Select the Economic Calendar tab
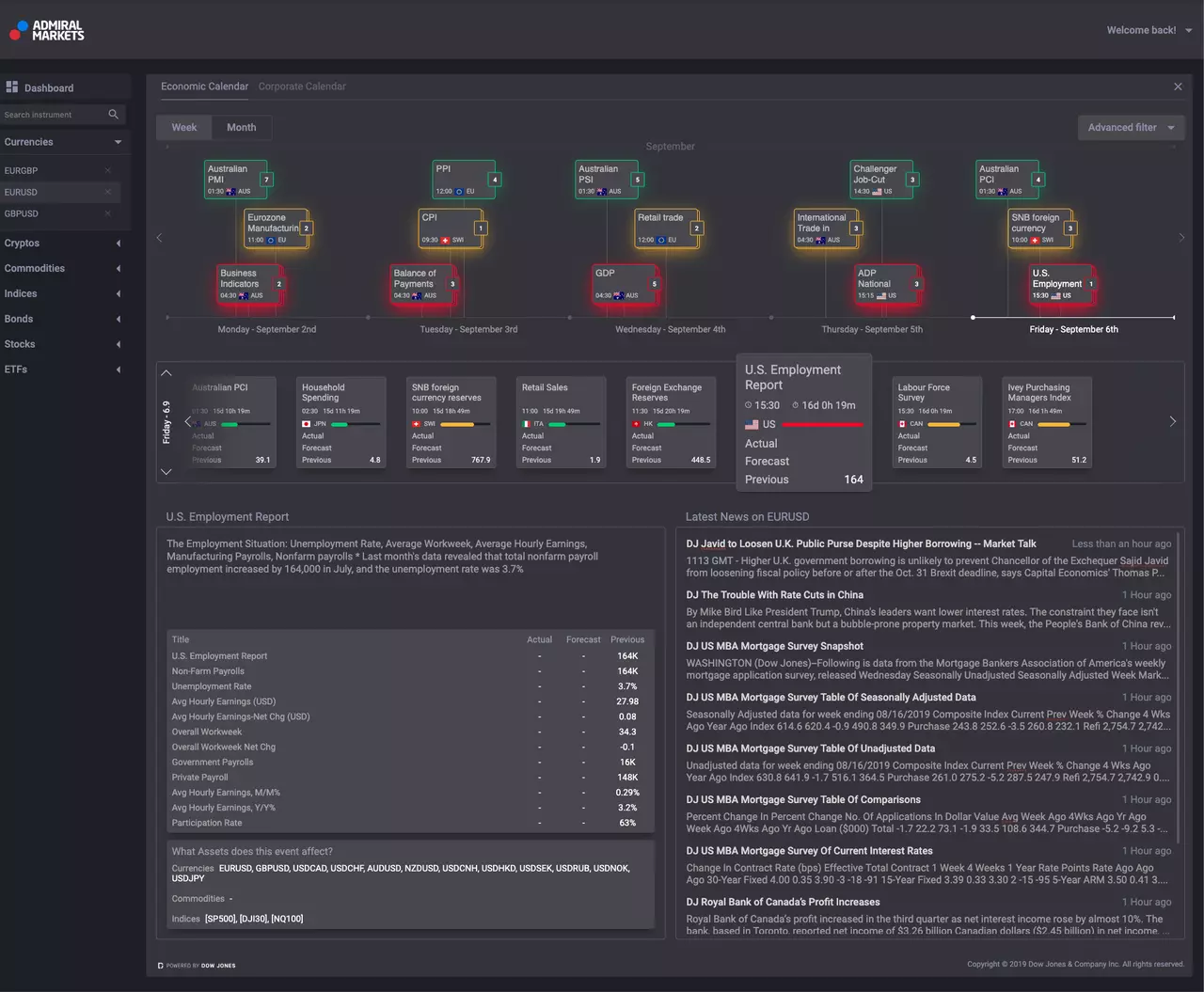 (204, 87)
